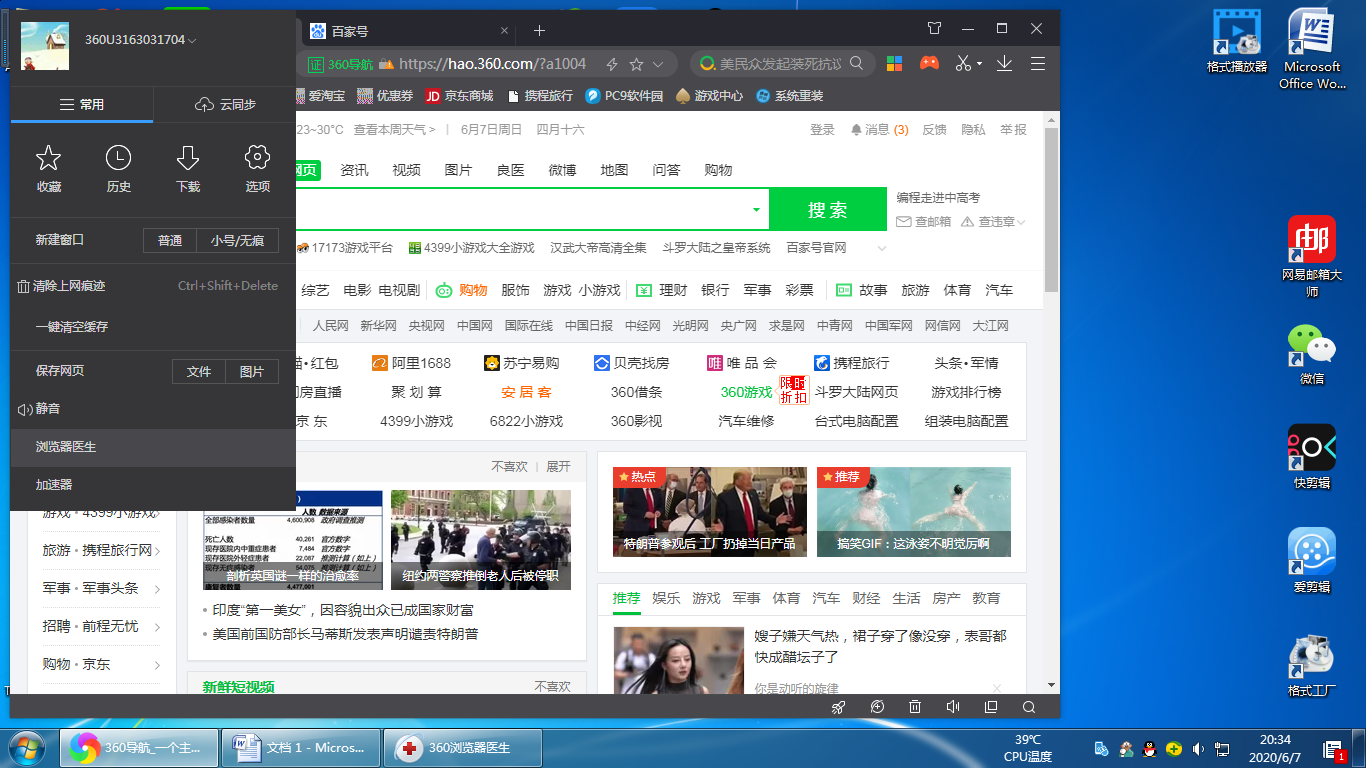Open a new 小号/无痕 incognito window

click(237, 240)
